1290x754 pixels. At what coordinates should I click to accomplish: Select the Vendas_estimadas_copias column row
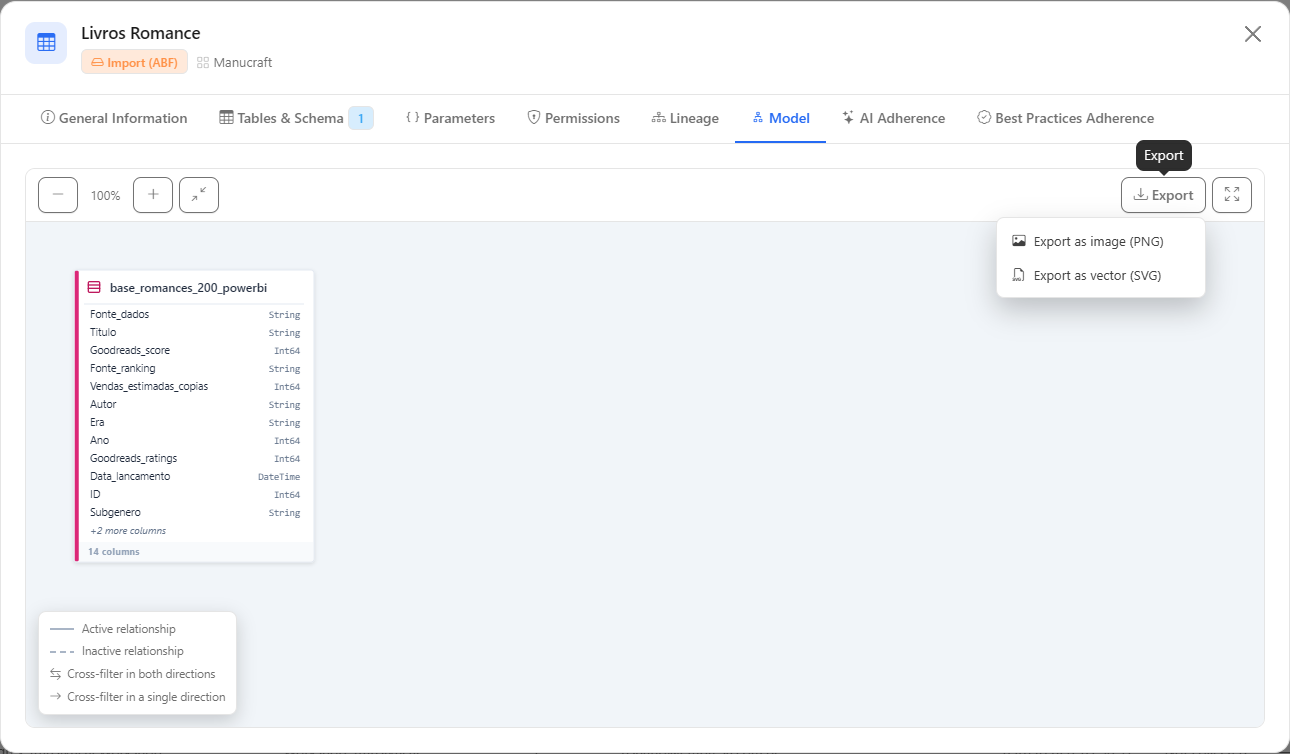point(195,386)
